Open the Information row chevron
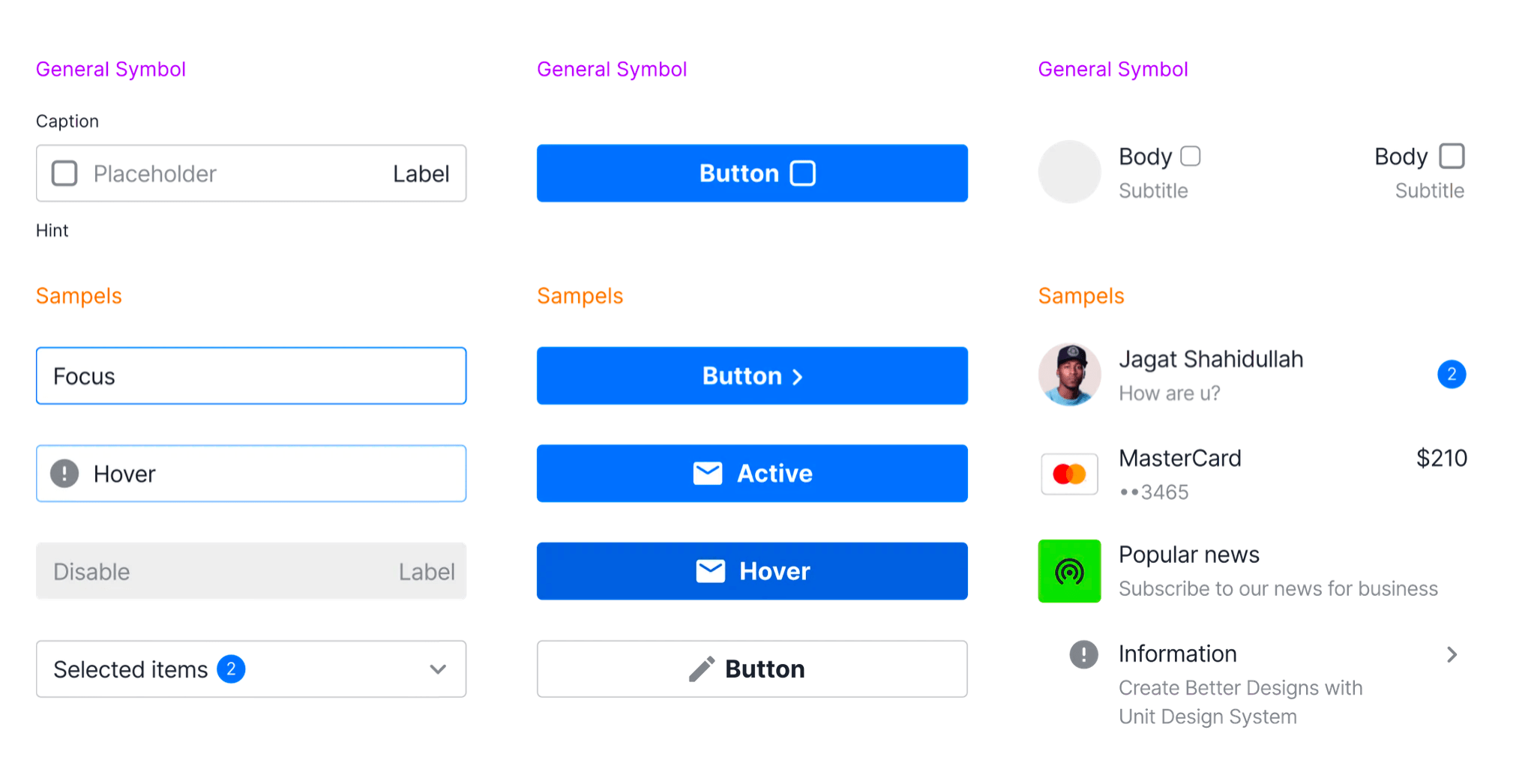The height and width of the screenshot is (784, 1537). pyautogui.click(x=1452, y=655)
